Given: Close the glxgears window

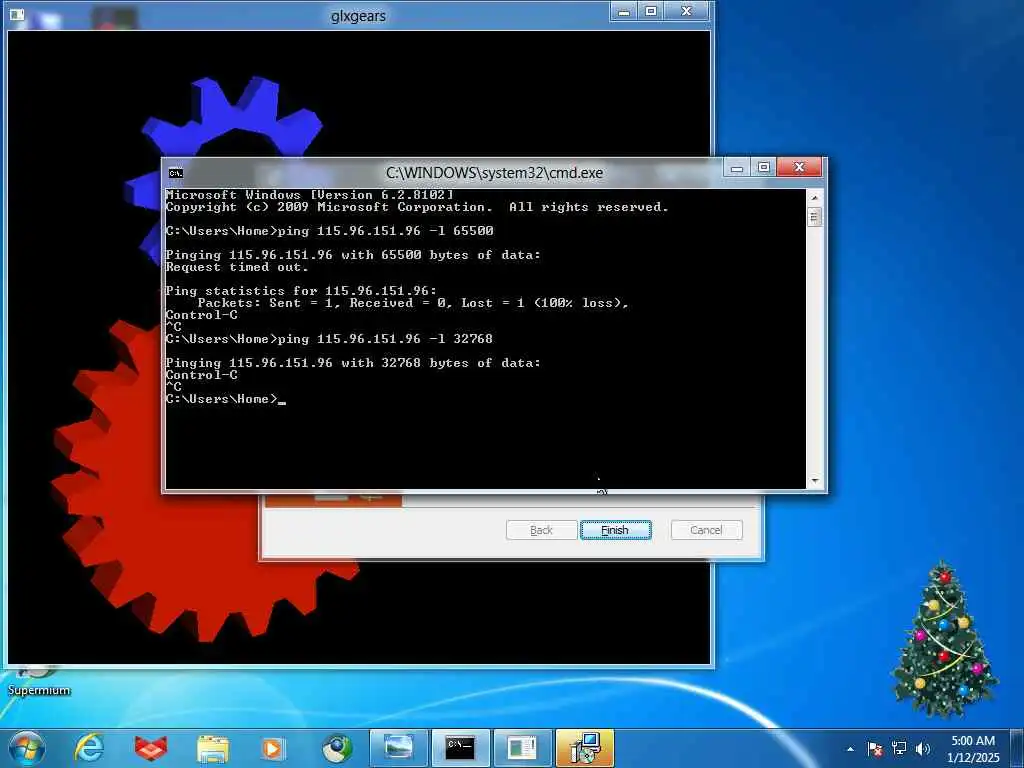Looking at the screenshot, I should (686, 12).
